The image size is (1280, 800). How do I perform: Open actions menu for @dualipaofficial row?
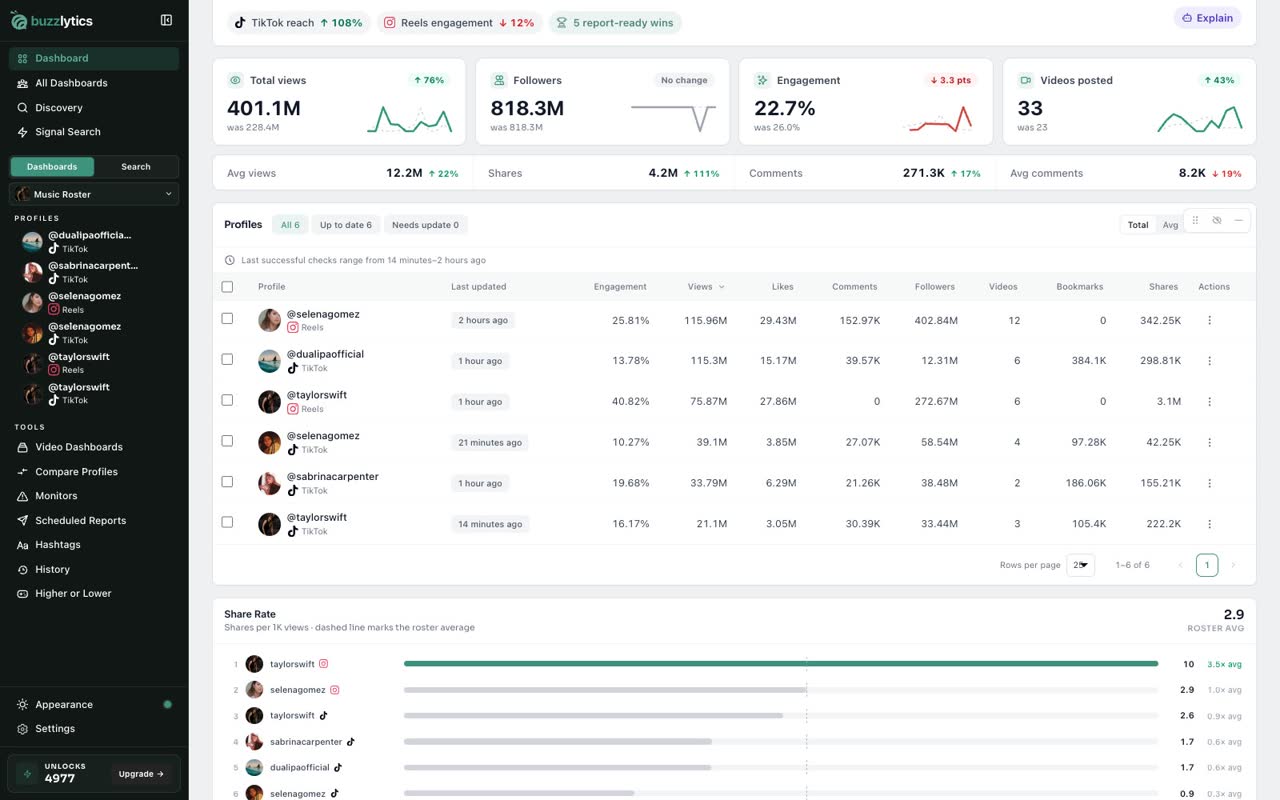point(1210,361)
